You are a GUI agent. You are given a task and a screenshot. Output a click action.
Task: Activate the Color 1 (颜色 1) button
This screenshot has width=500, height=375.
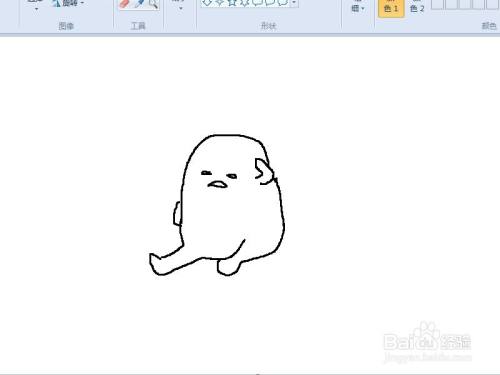(x=391, y=8)
